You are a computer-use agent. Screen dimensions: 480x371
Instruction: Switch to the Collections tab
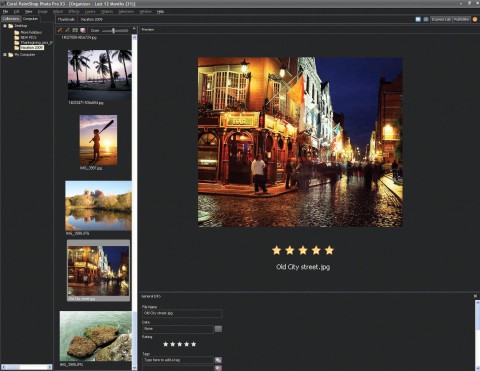coord(11,19)
